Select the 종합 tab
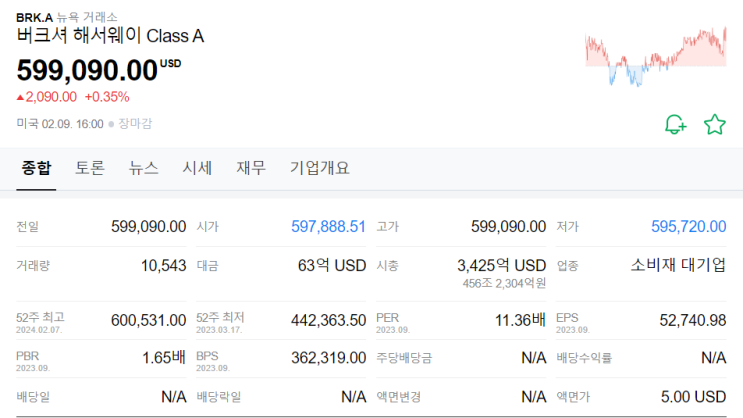Viewport: 743px width, 418px height. coord(36,168)
